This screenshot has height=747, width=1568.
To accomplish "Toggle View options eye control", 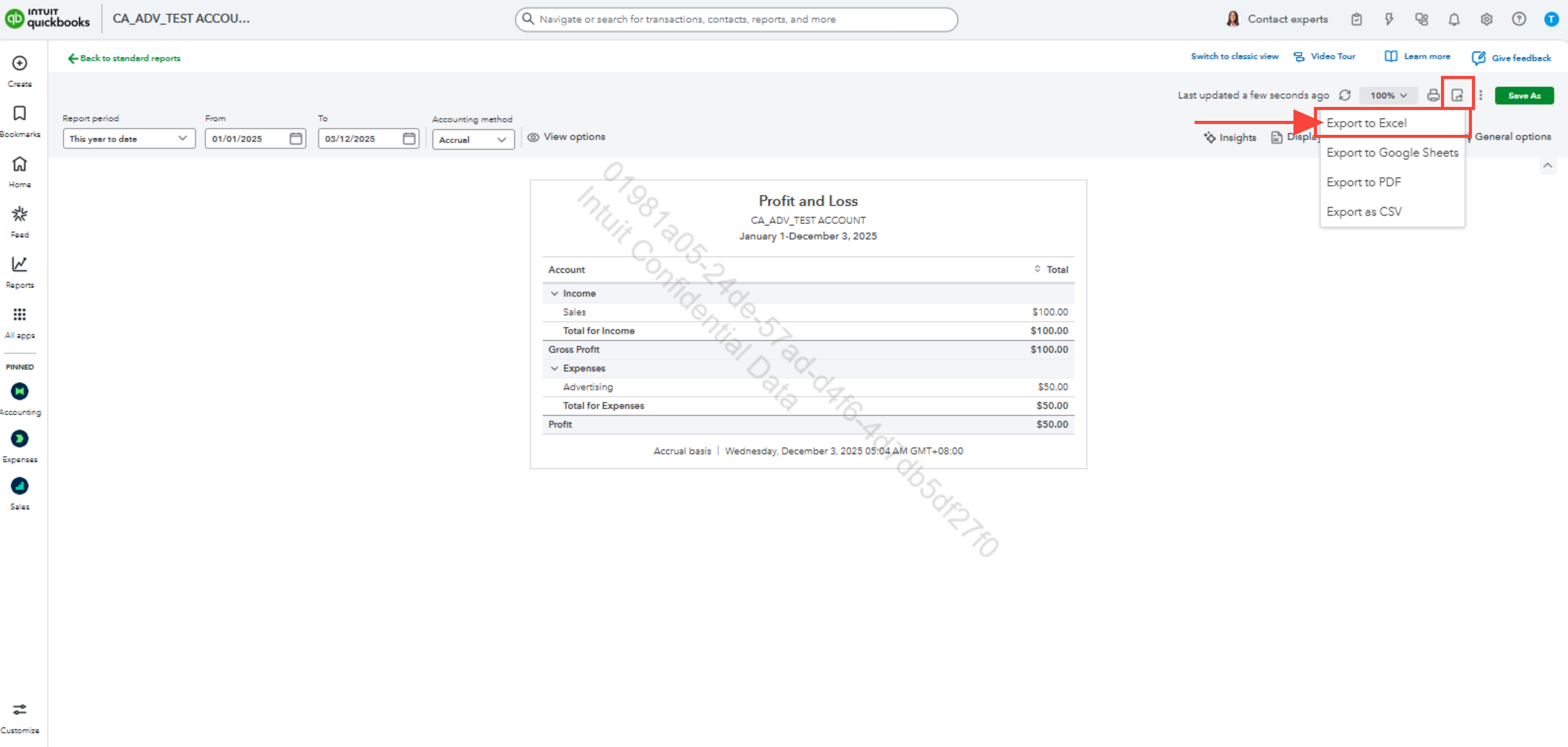I will 566,137.
